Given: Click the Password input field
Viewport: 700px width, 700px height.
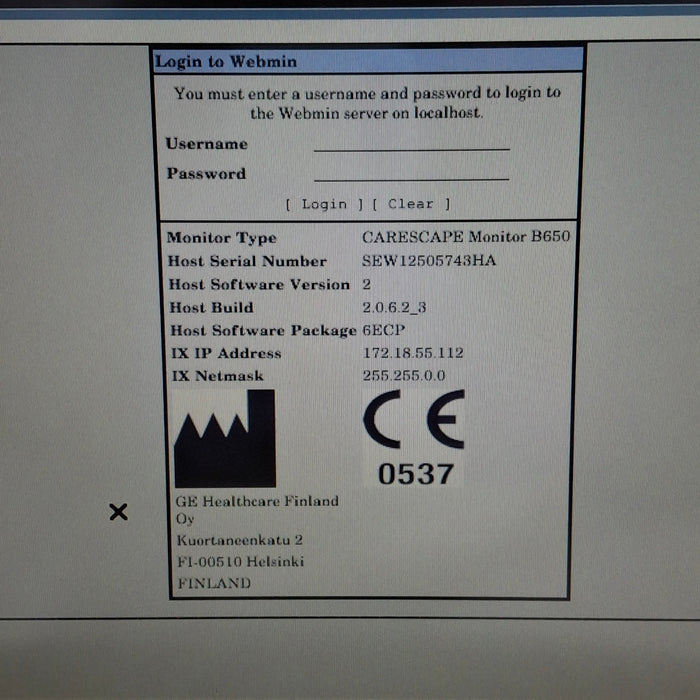Looking at the screenshot, I should pyautogui.click(x=412, y=173).
